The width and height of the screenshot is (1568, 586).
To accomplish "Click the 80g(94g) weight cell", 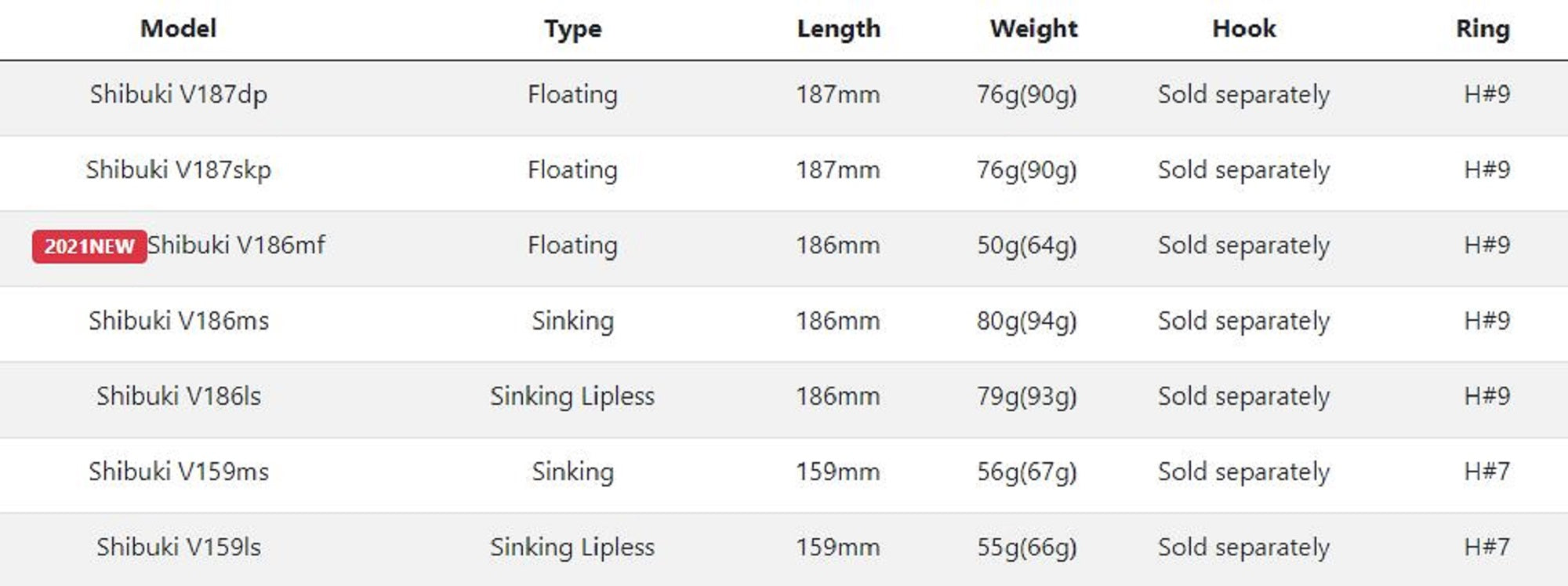I will [1026, 321].
